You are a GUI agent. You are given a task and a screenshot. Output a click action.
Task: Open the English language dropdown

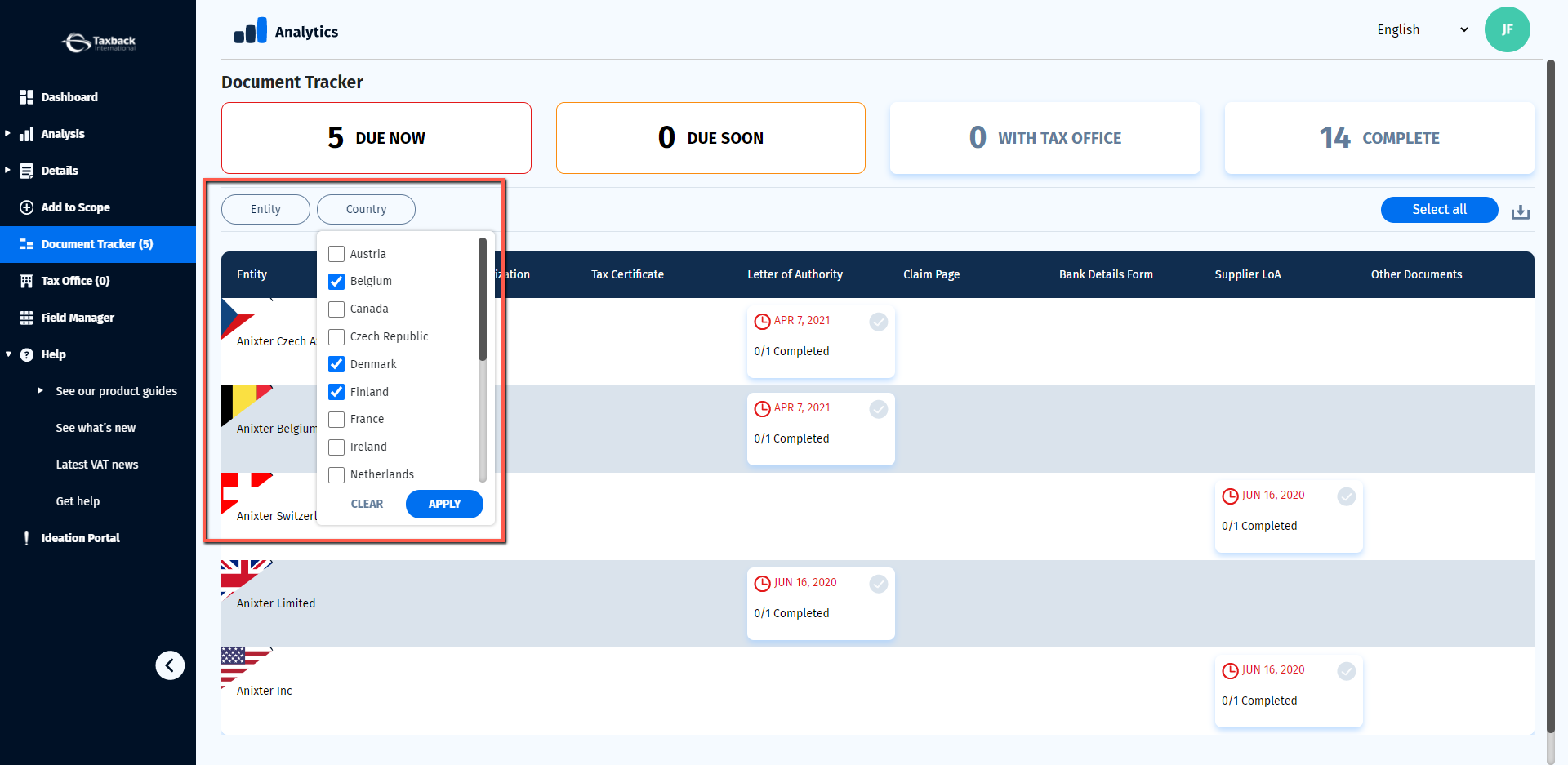point(1422,29)
